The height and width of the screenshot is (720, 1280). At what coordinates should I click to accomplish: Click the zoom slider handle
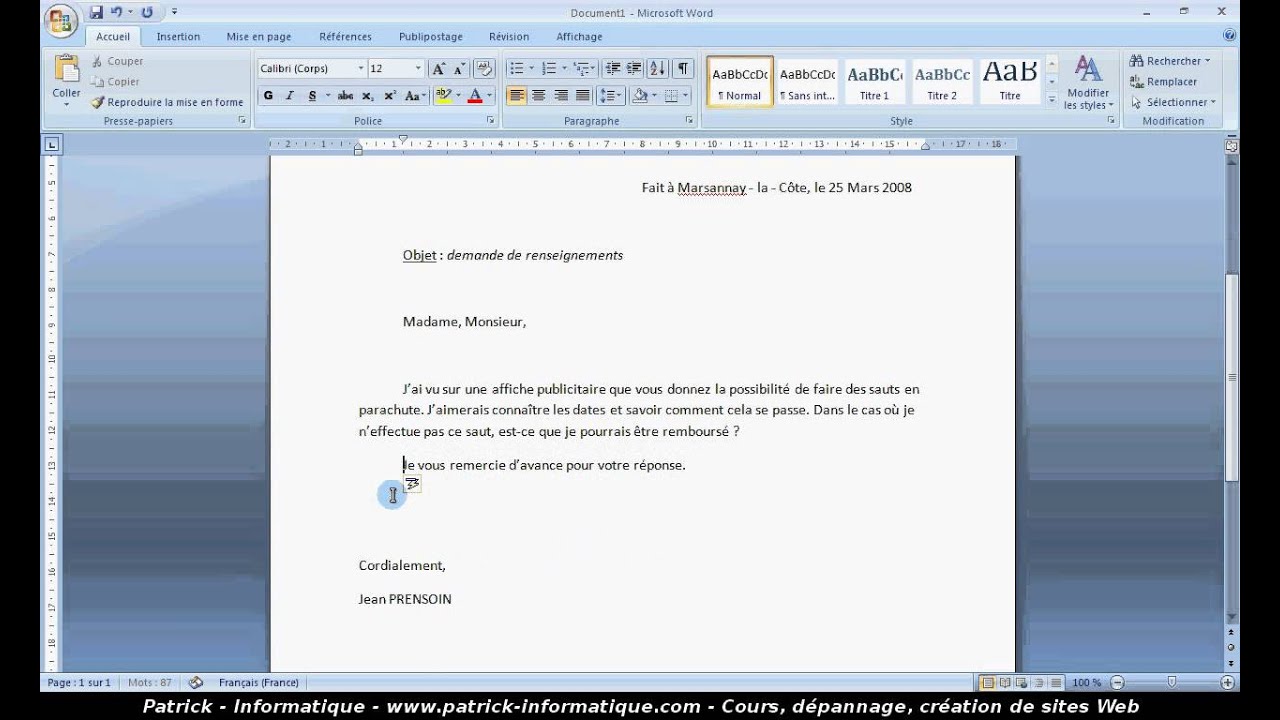click(1172, 683)
